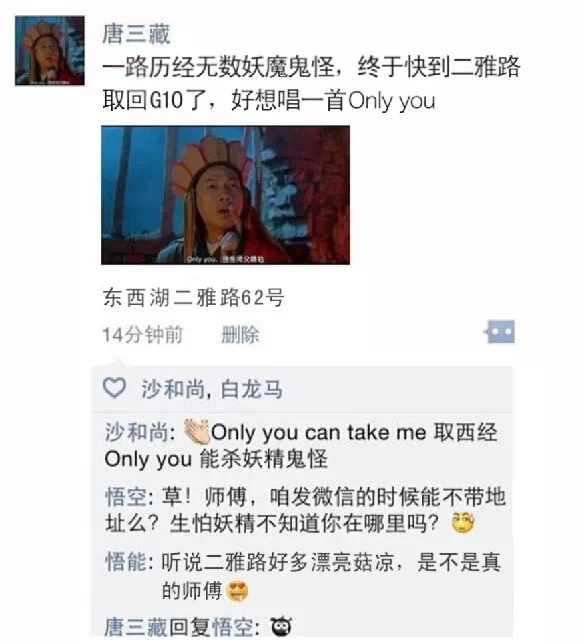578x644 pixels.
Task: Tap the black owl emoji reply
Action: [x=282, y=627]
